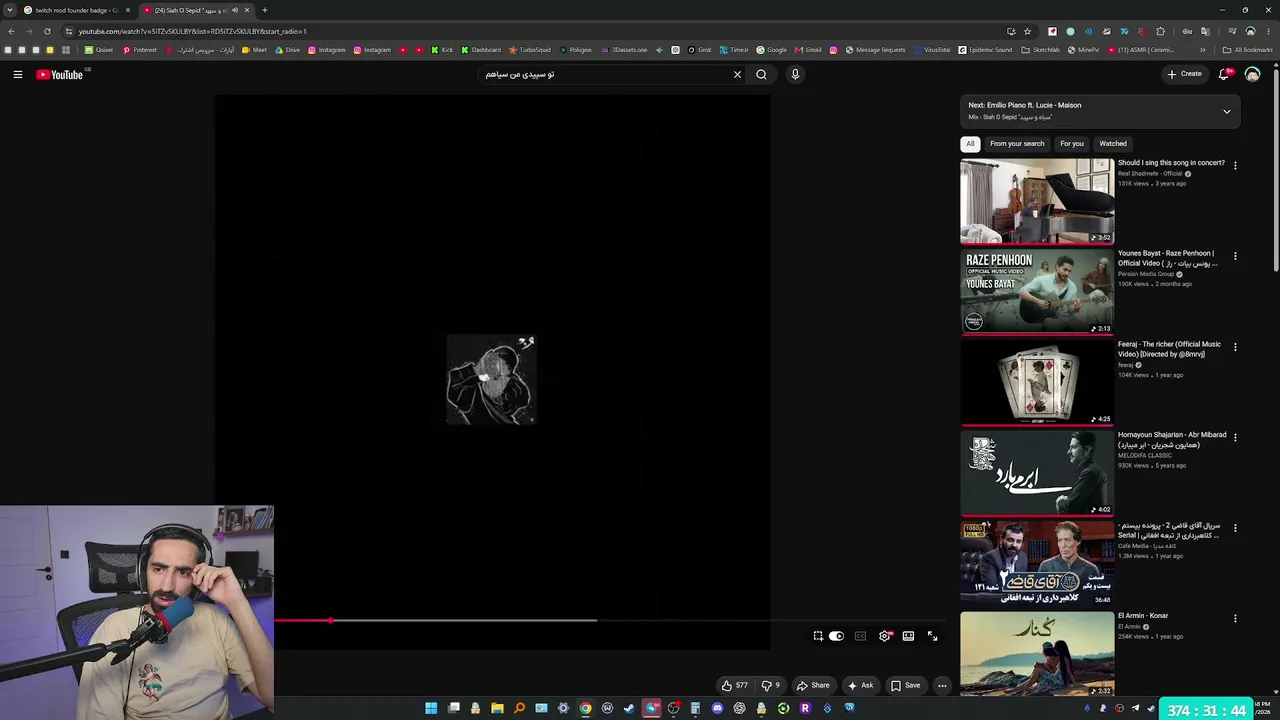1280x720 pixels.
Task: Open the YouTube guide hamburger menu
Action: [18, 74]
